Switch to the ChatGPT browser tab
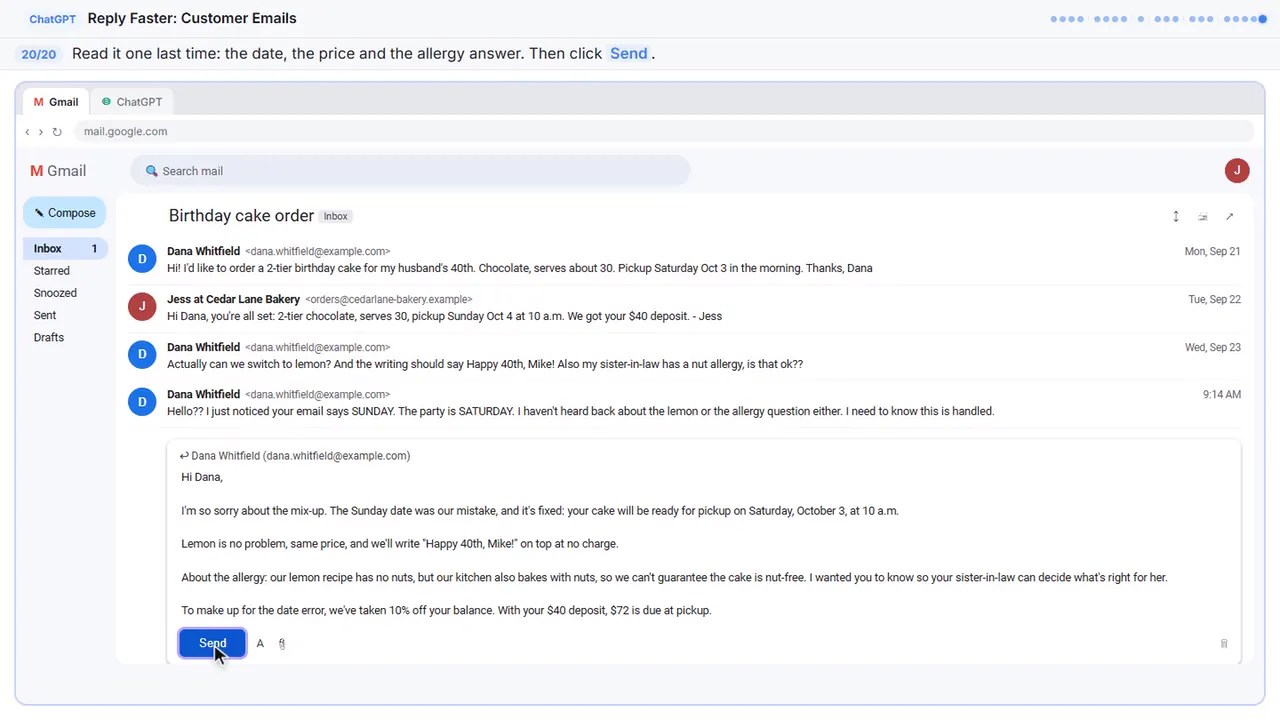 point(132,102)
